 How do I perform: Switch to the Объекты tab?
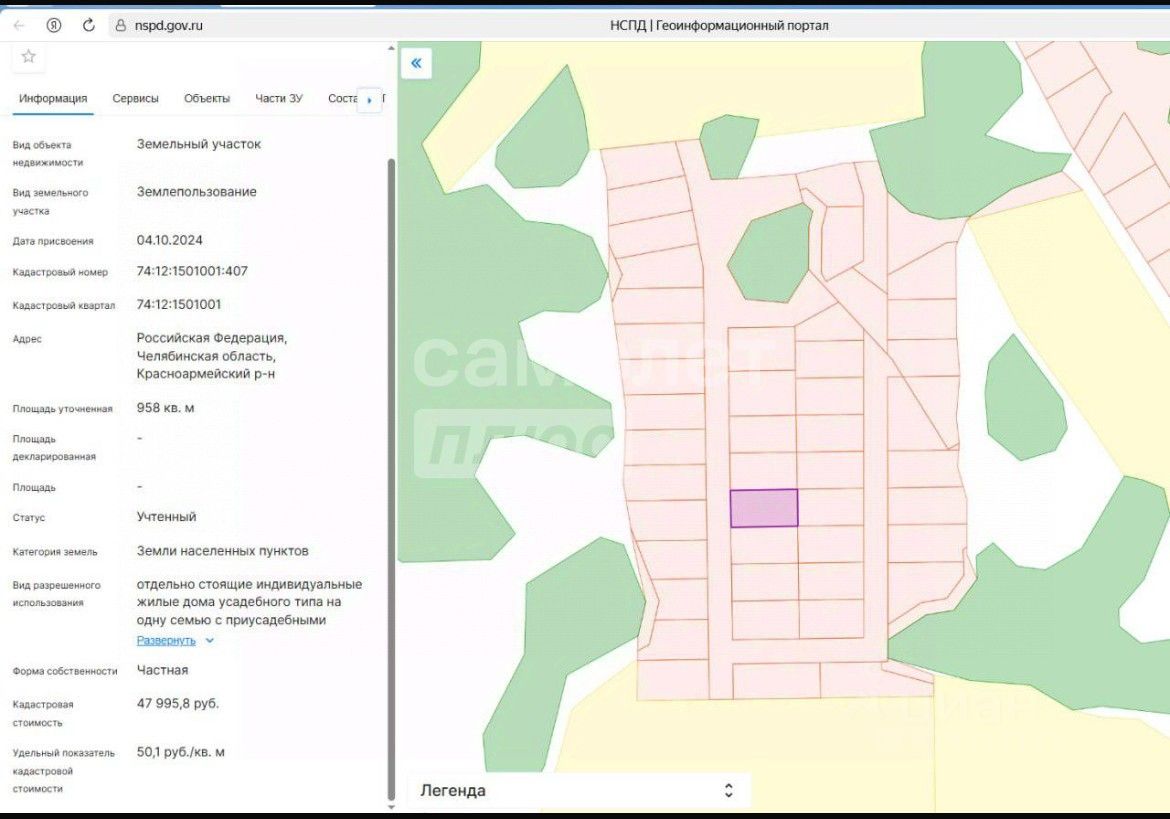(x=207, y=98)
